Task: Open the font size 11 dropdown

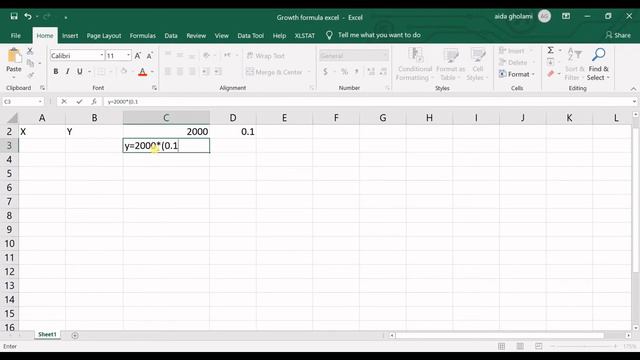Action: [x=129, y=56]
